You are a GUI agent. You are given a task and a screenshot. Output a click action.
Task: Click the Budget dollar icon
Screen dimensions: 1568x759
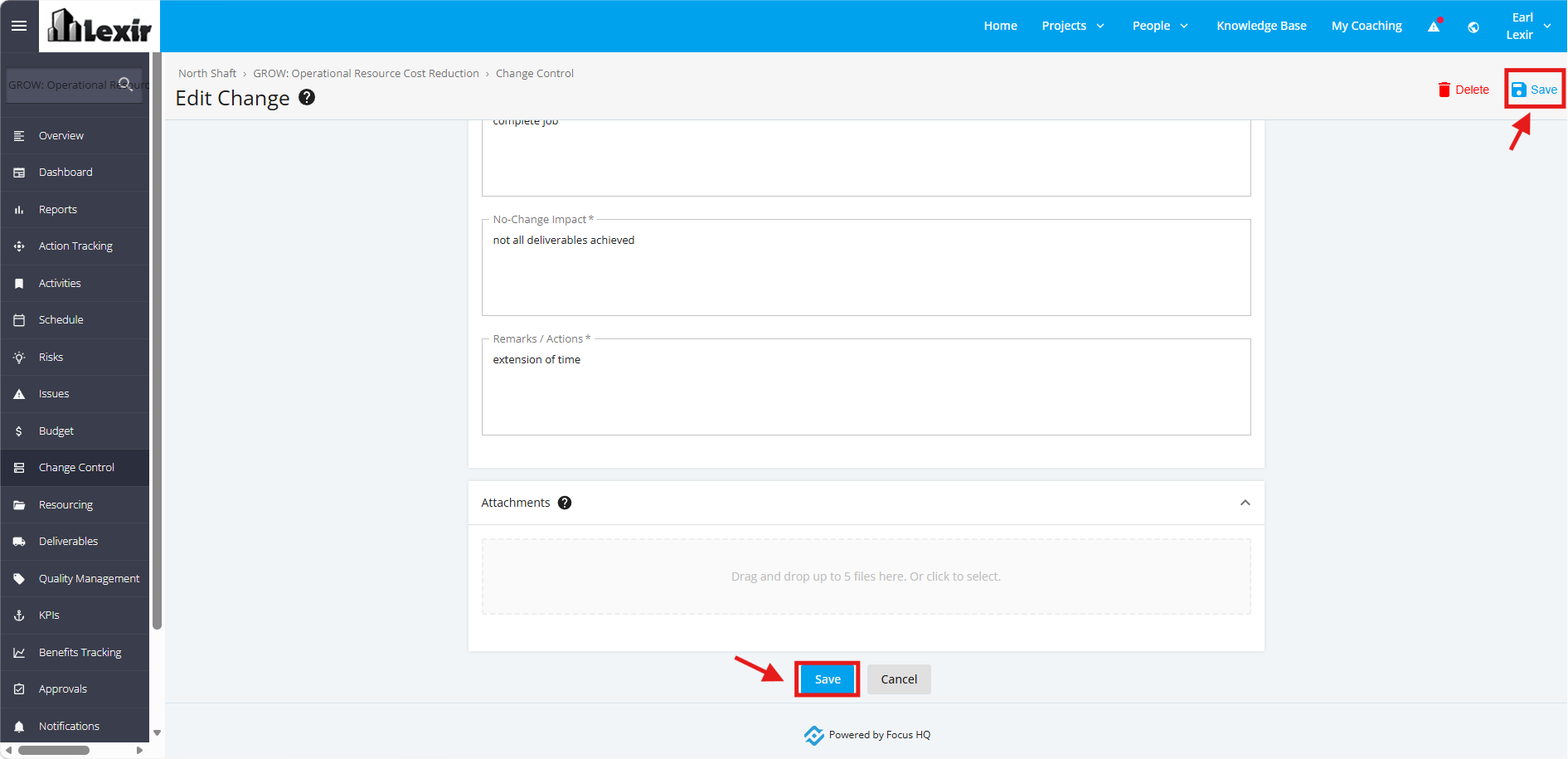[19, 431]
